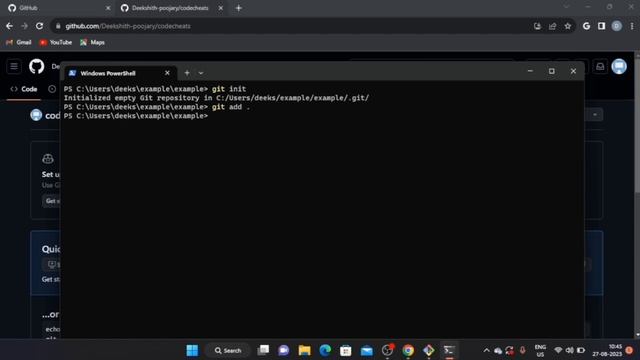Open the GitHub hamburger navigation menu
The height and width of the screenshot is (360, 640).
tap(14, 67)
